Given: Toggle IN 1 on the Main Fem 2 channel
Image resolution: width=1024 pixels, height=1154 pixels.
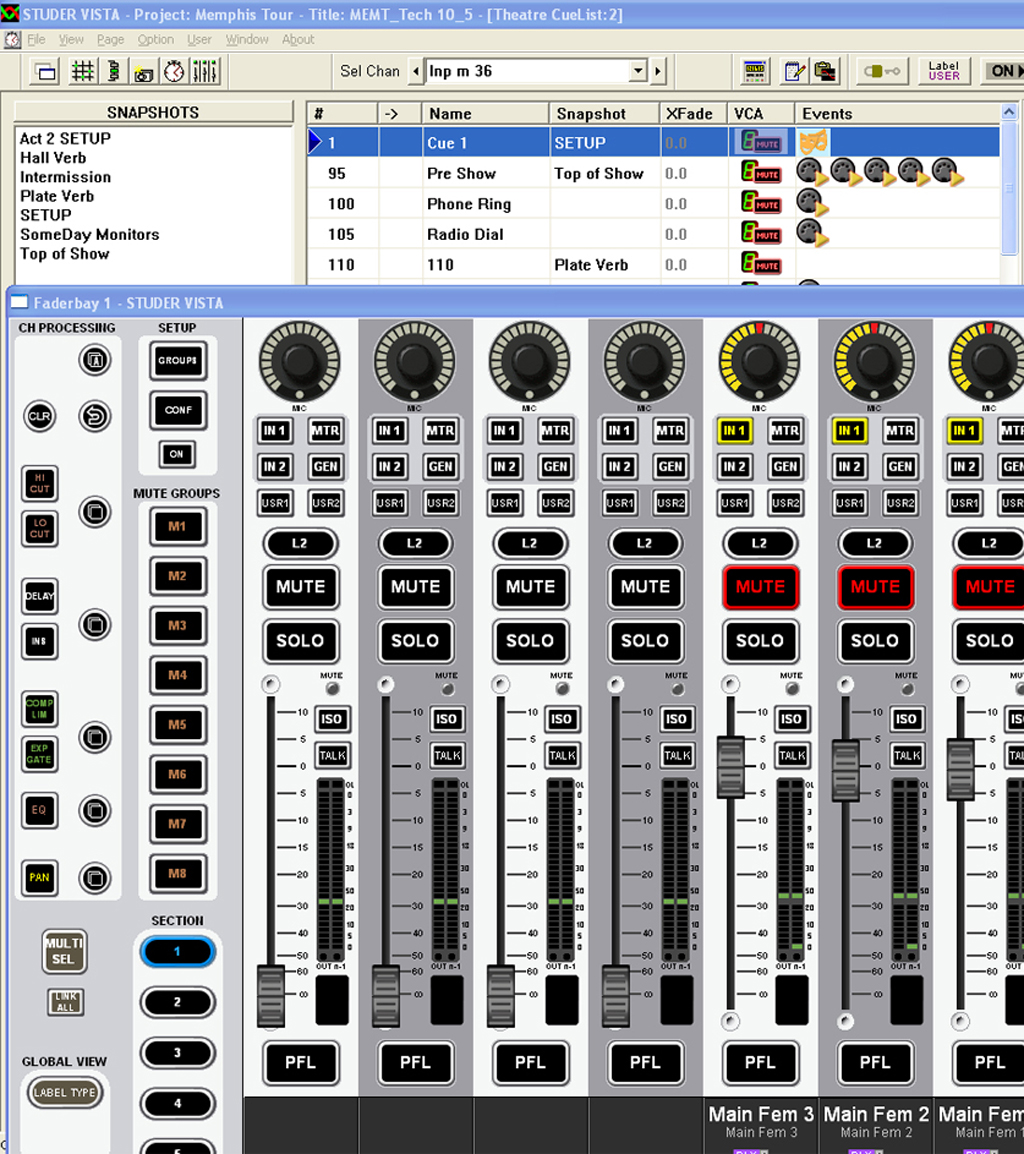Looking at the screenshot, I should click(849, 431).
